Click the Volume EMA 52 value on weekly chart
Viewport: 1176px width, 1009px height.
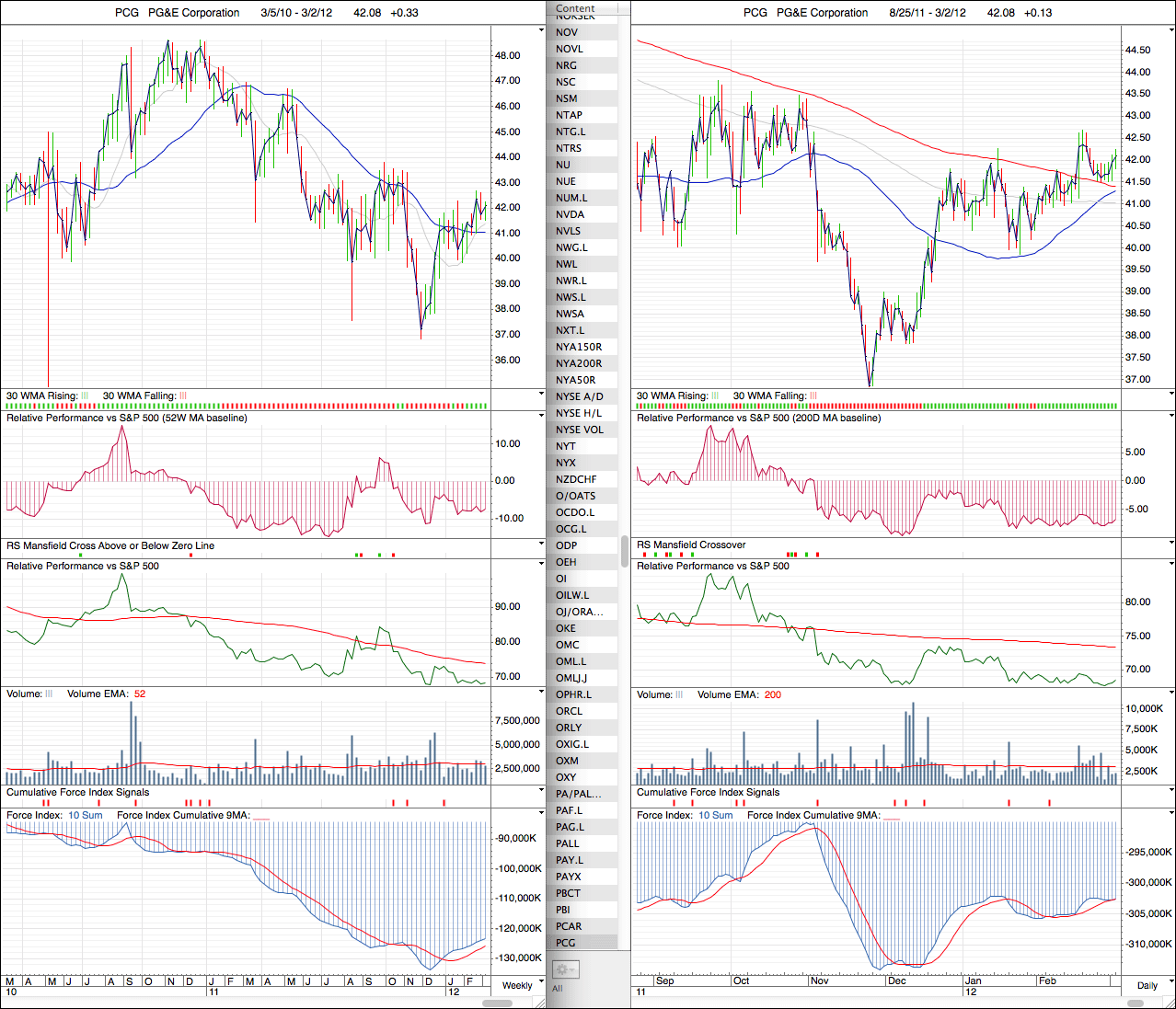pyautogui.click(x=140, y=694)
